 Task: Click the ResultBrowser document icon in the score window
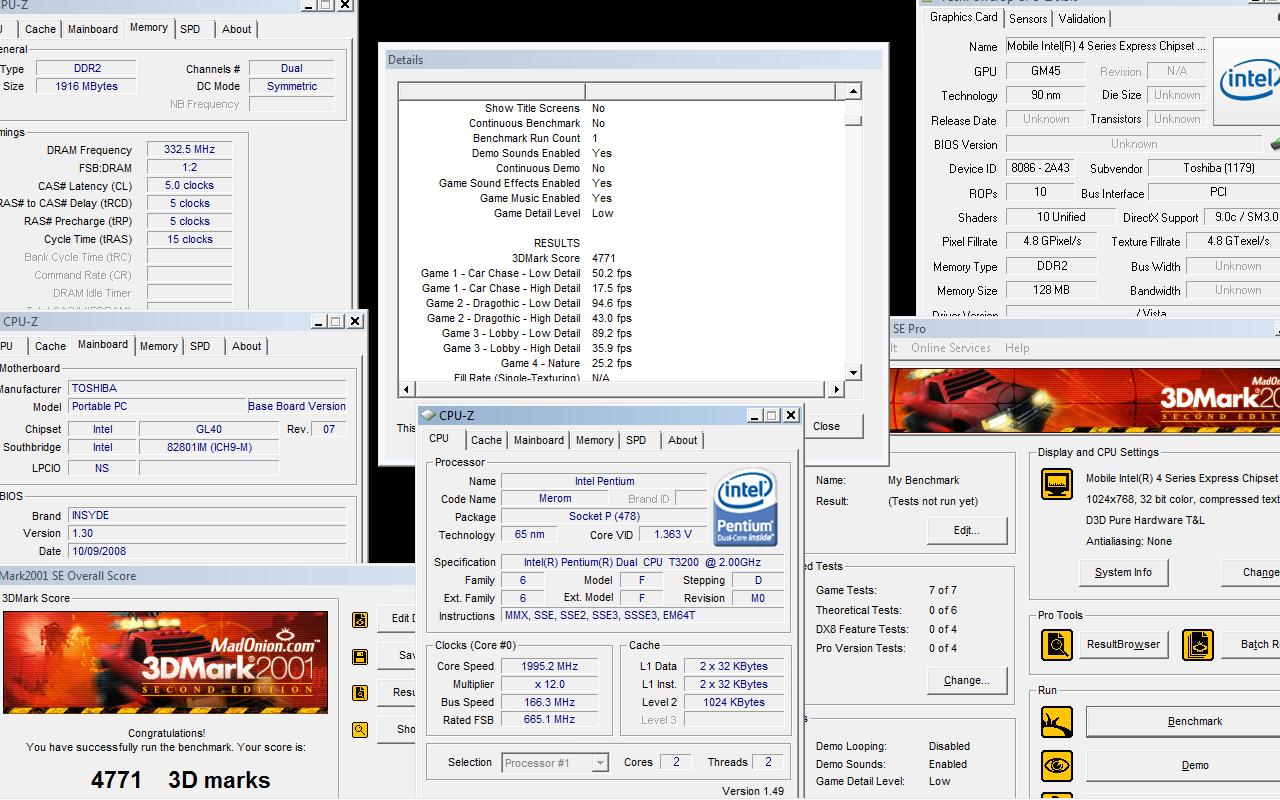360,693
